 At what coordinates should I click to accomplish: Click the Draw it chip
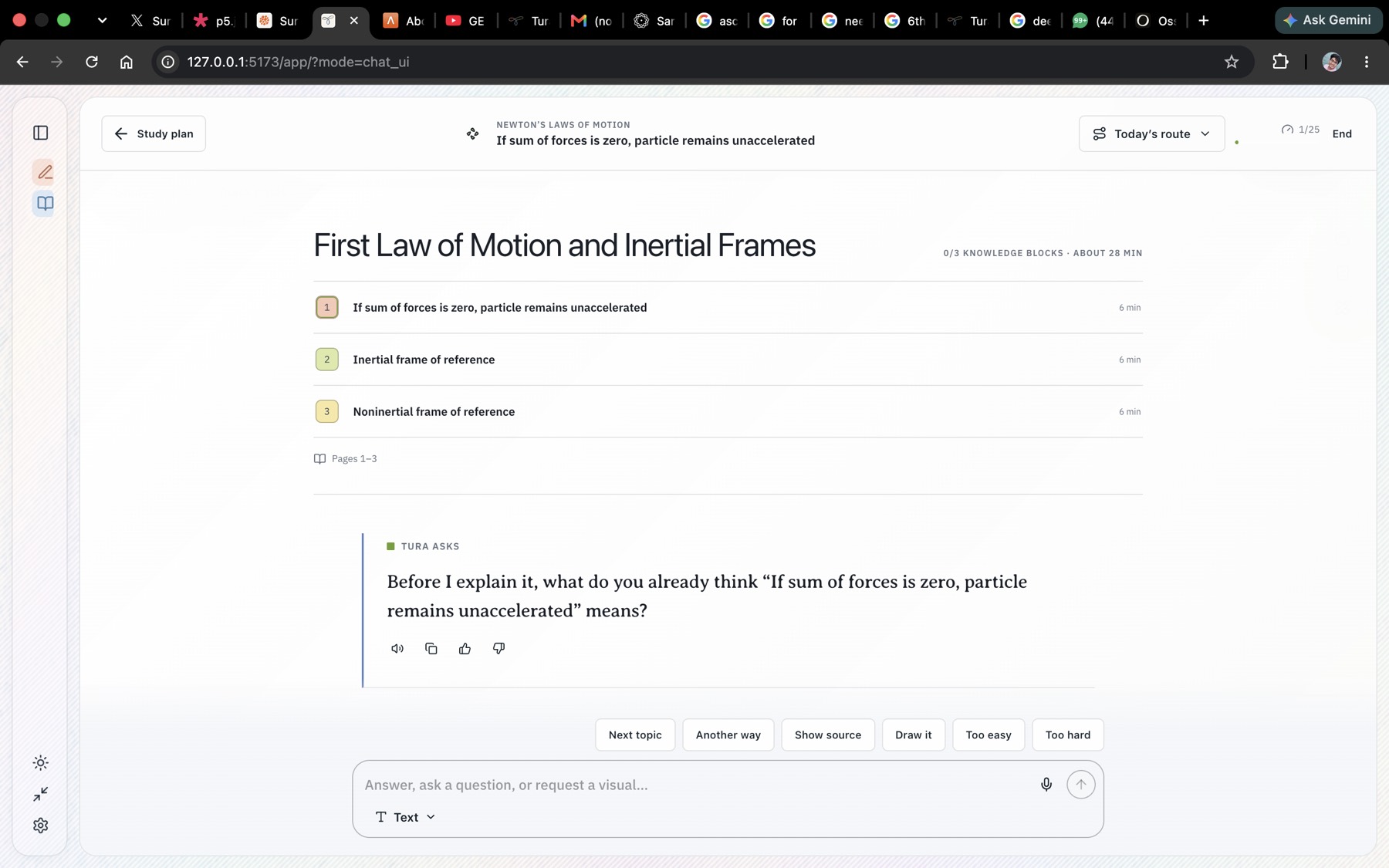tap(914, 735)
